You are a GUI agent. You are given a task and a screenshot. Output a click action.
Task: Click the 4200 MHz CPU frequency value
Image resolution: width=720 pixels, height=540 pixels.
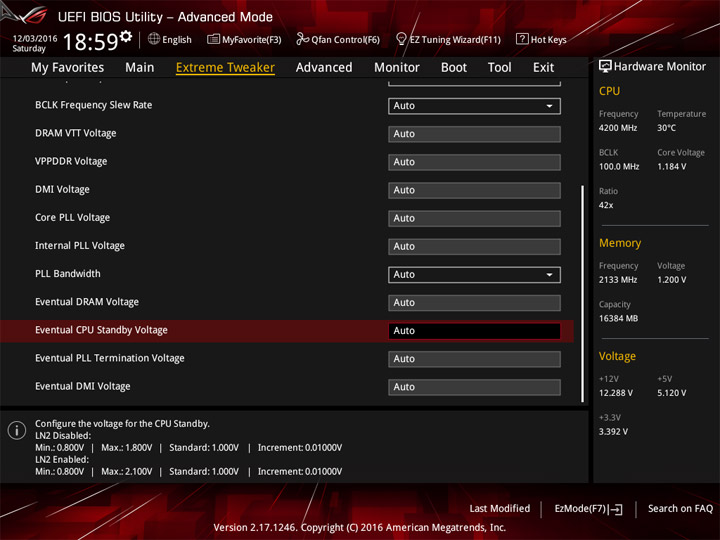click(x=618, y=128)
